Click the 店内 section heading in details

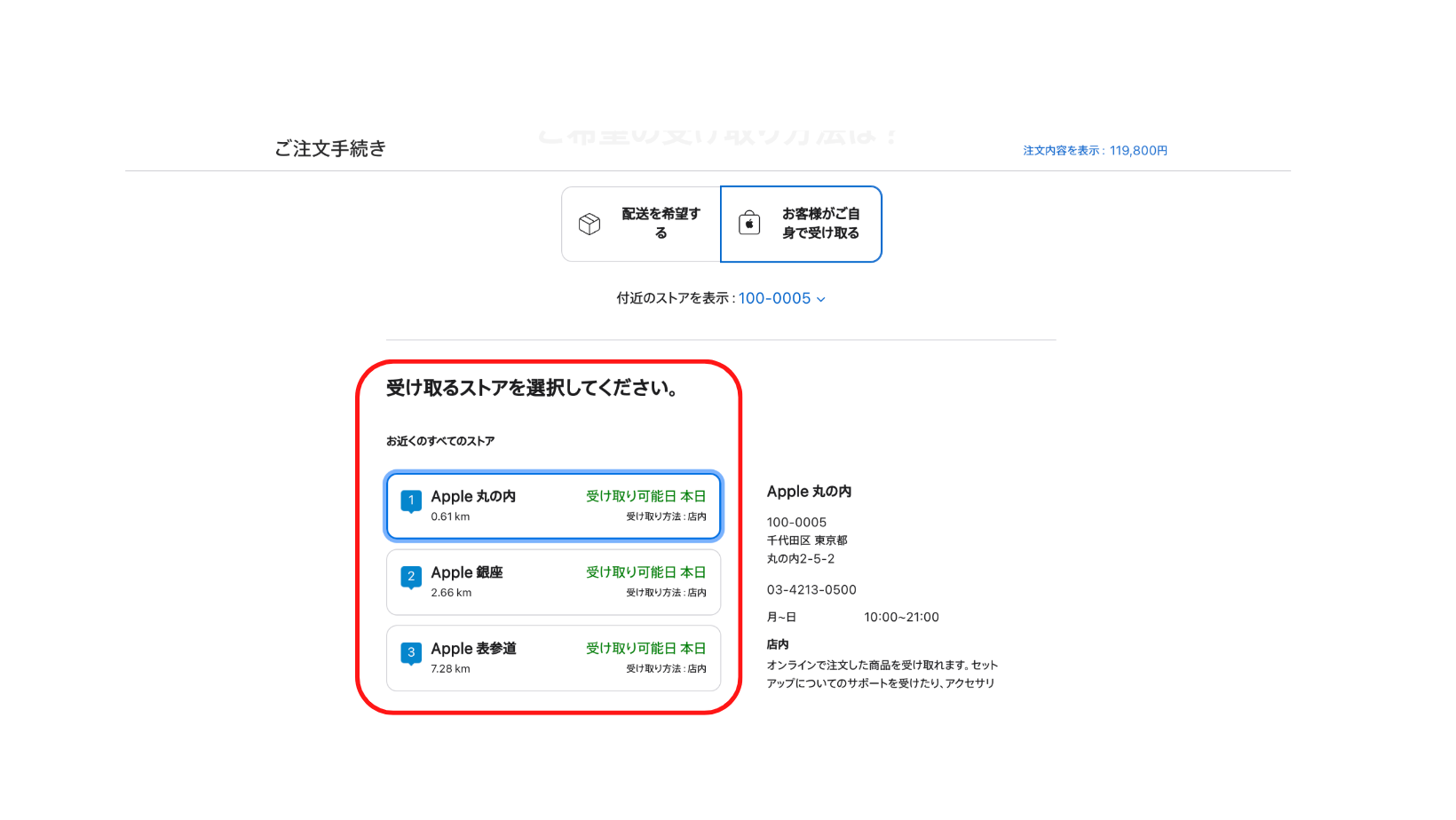pos(778,645)
